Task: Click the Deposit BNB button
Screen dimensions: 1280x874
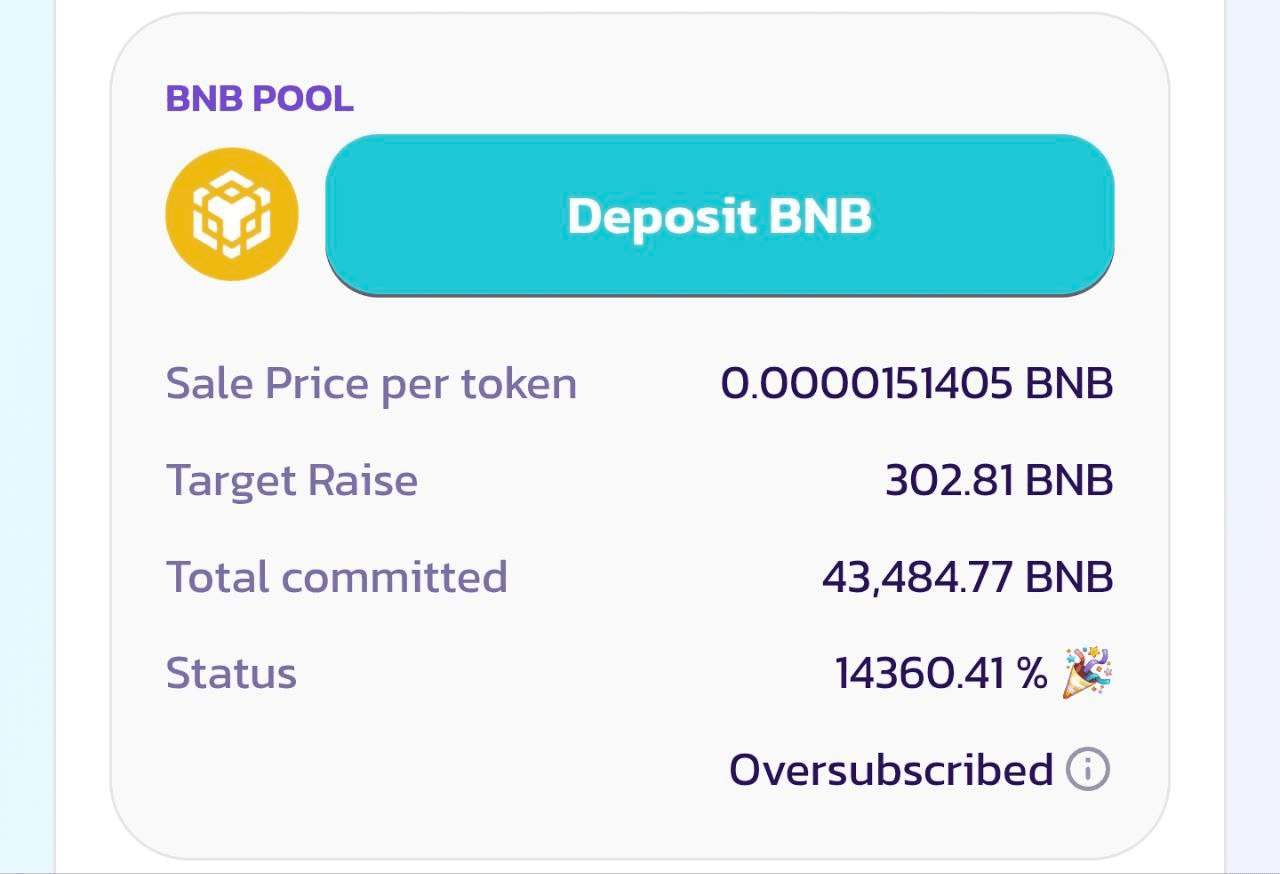Action: 719,215
